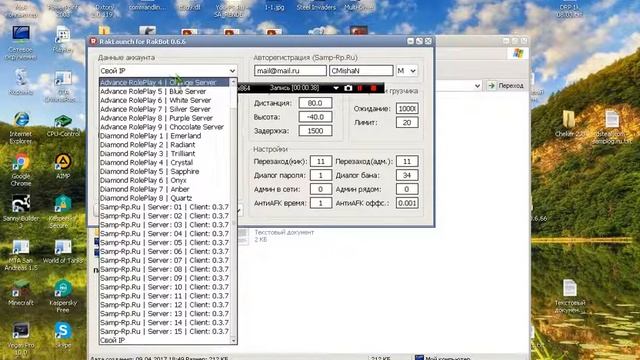
Task: Launch the MTA San Andreas 1.5 shortcut
Action: (21, 255)
